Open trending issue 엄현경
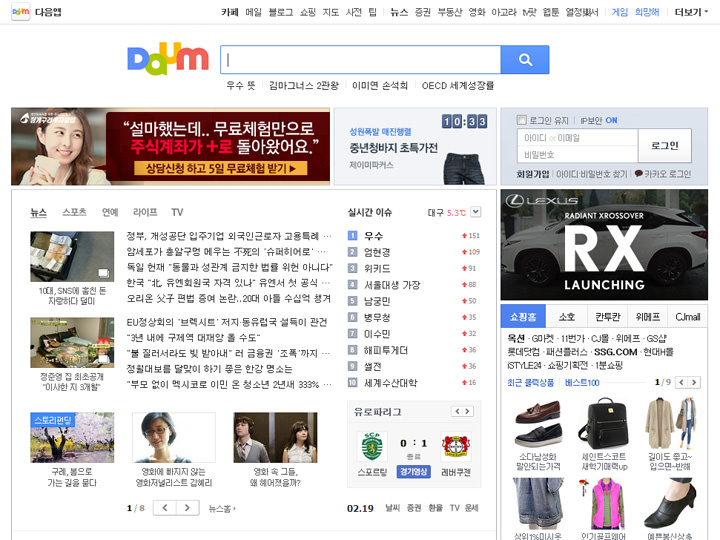This screenshot has width=720, height=540. click(377, 252)
